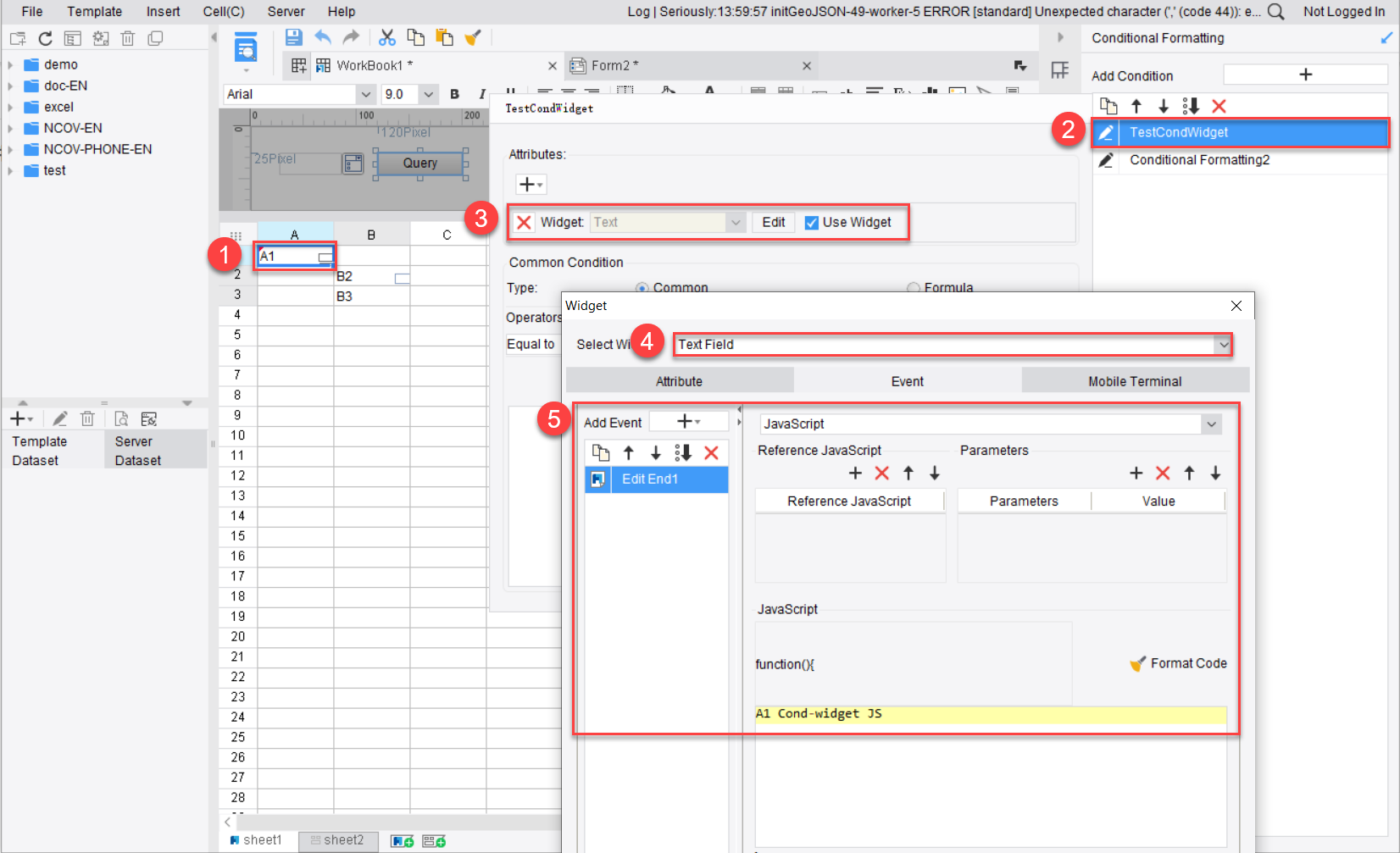Activate the Format Painter brush
This screenshot has height=853, width=1400.
pyautogui.click(x=473, y=37)
